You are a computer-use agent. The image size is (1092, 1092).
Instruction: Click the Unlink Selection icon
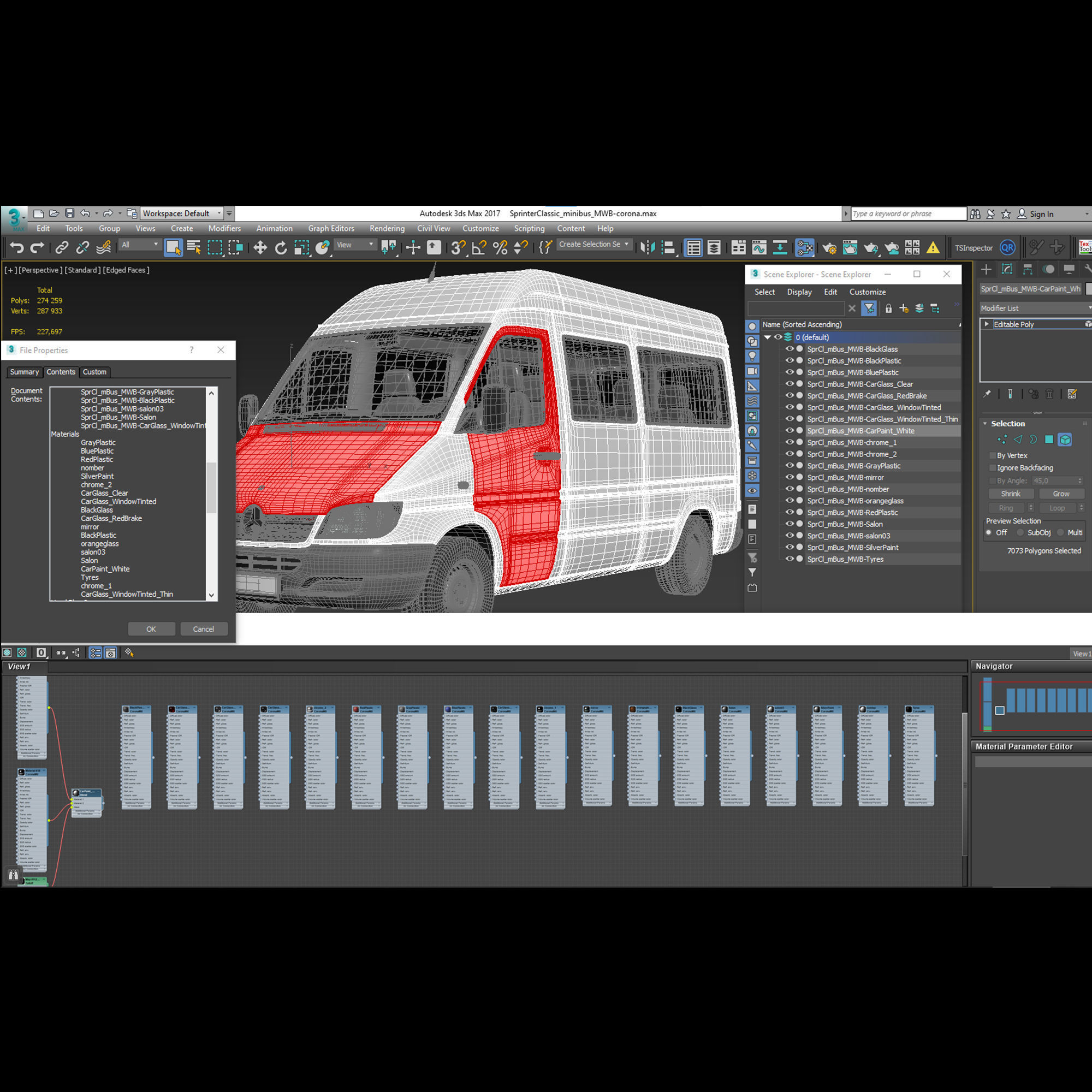pos(82,247)
